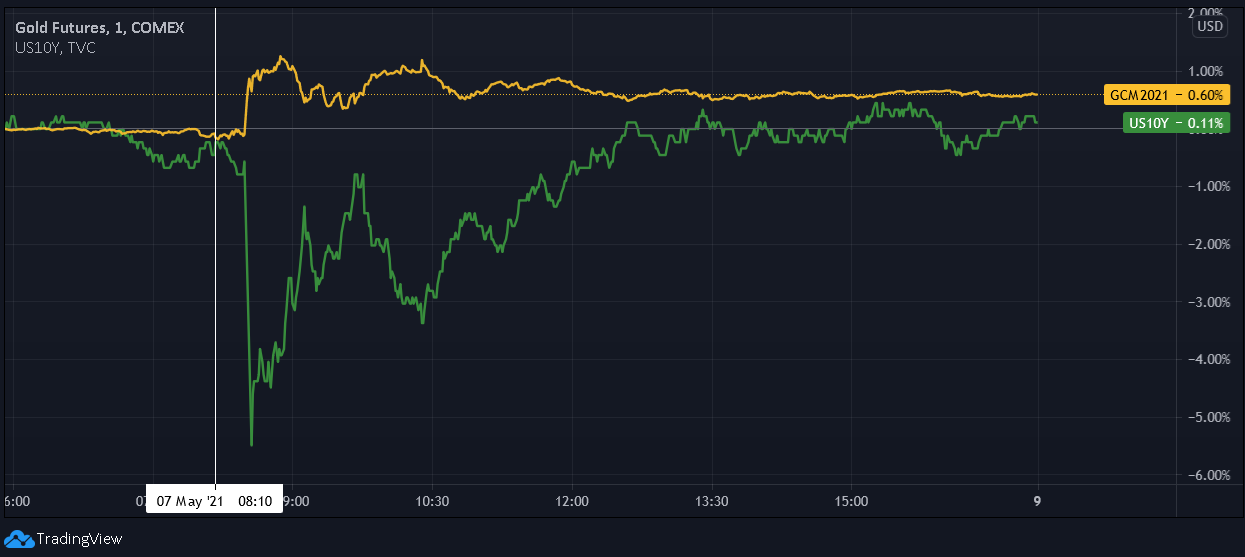Open the TradingView link text

(x=79, y=539)
